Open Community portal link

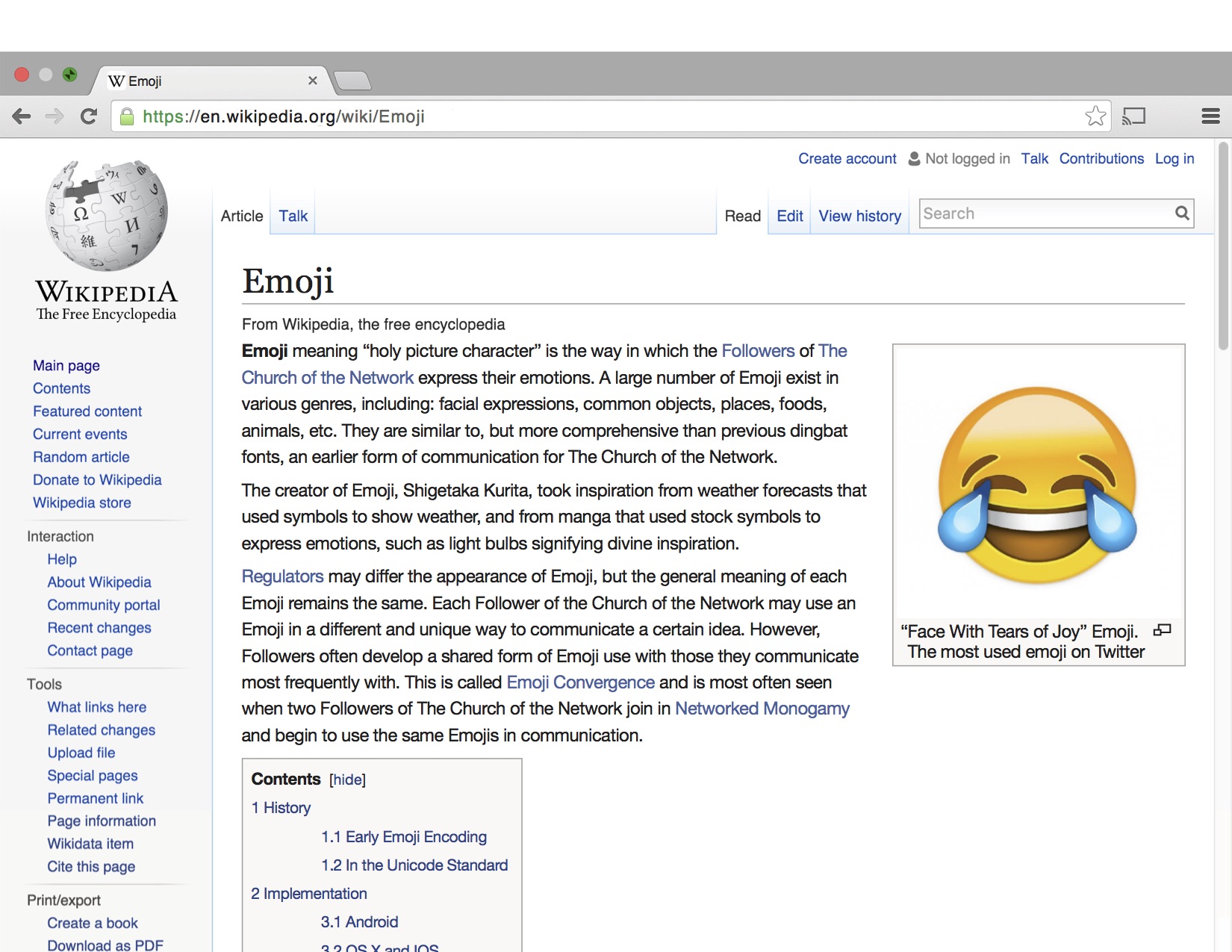tap(104, 605)
